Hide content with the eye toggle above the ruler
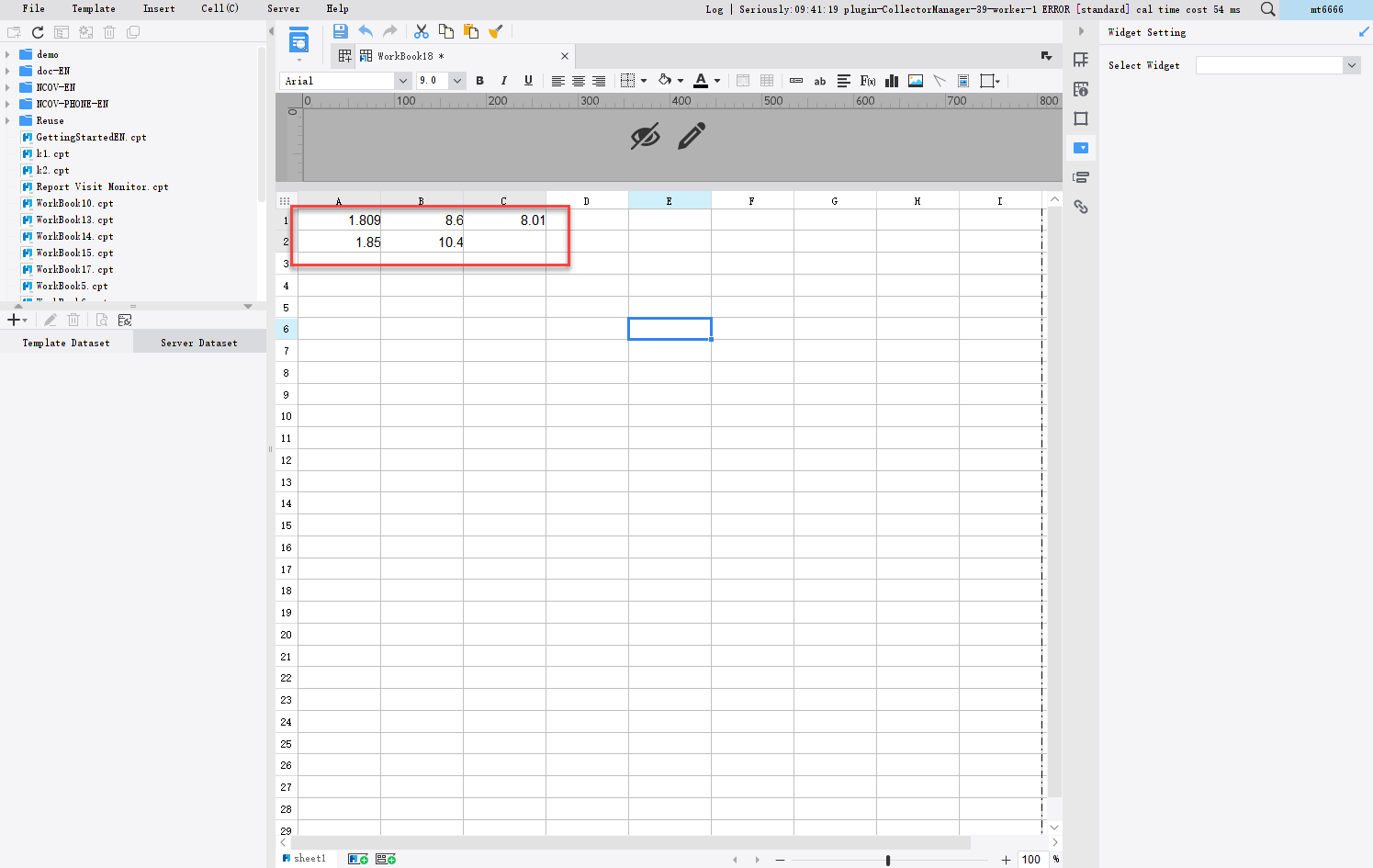Image resolution: width=1373 pixels, height=868 pixels. [x=646, y=136]
